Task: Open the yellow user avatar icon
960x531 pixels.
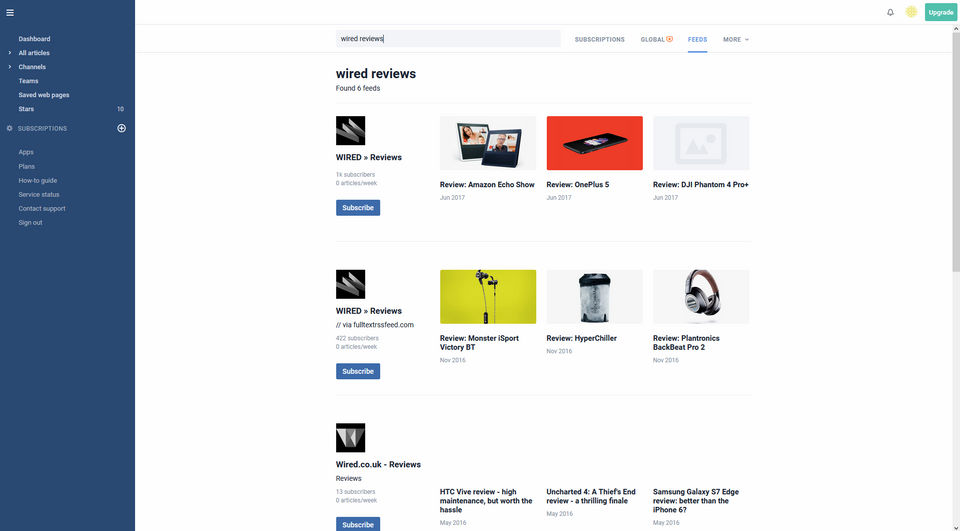Action: (911, 12)
